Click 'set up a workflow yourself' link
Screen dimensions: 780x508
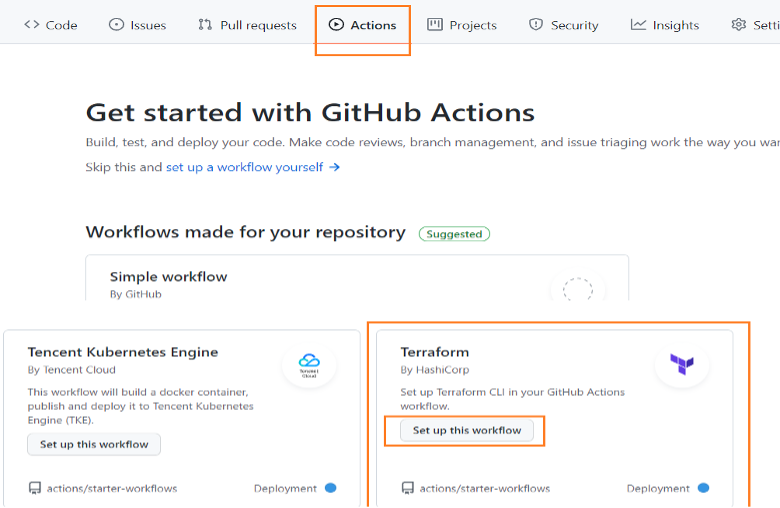(x=244, y=167)
